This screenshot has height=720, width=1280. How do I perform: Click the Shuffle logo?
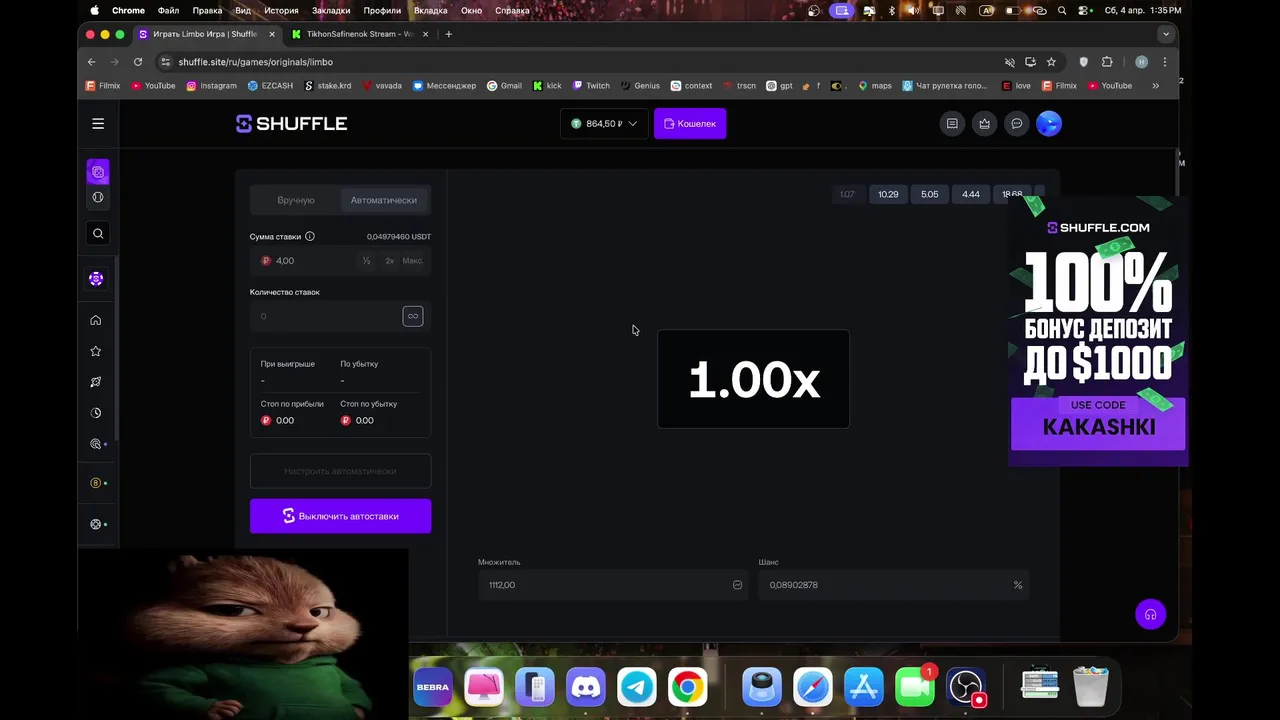point(291,124)
